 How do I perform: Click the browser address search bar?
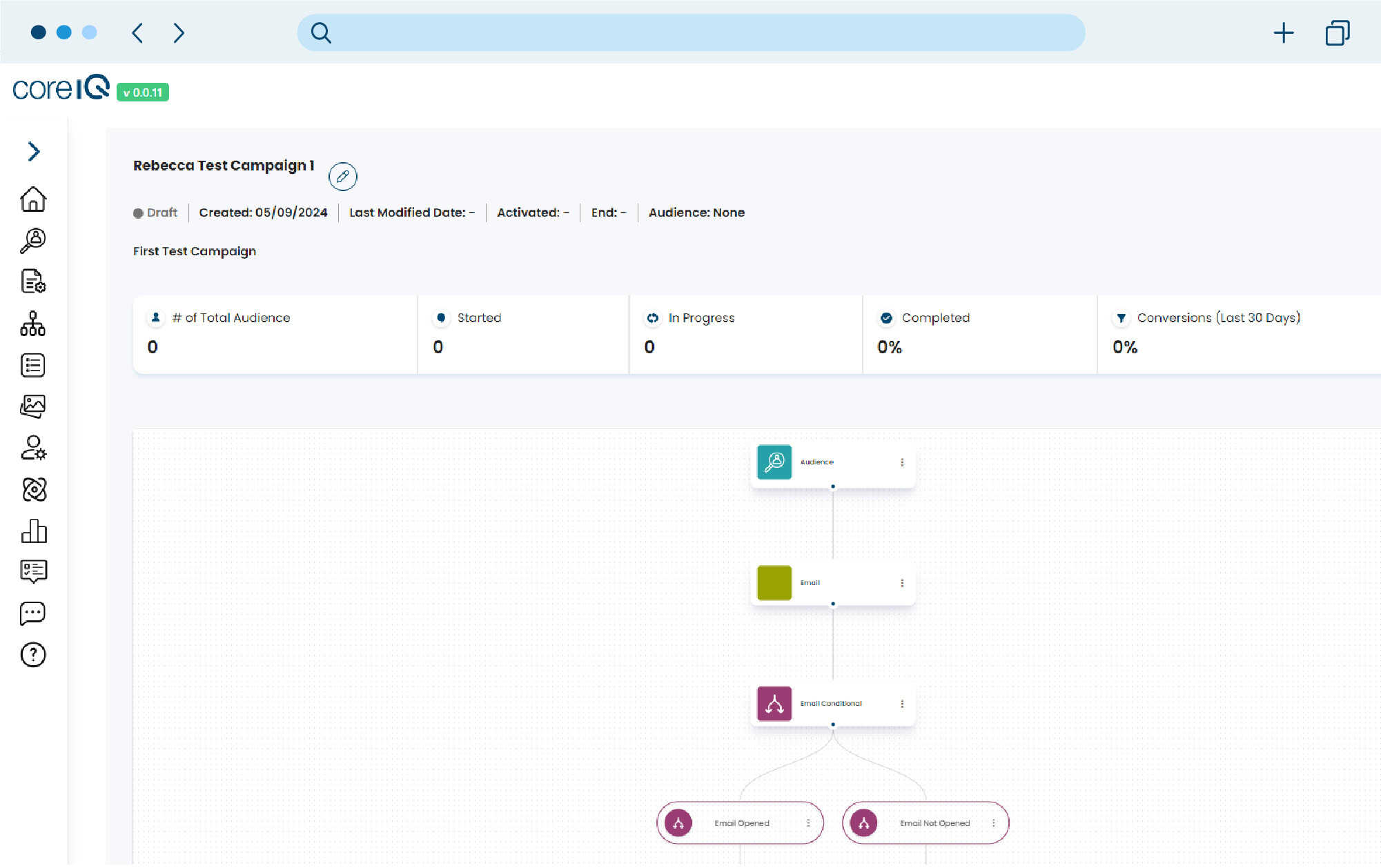click(690, 32)
